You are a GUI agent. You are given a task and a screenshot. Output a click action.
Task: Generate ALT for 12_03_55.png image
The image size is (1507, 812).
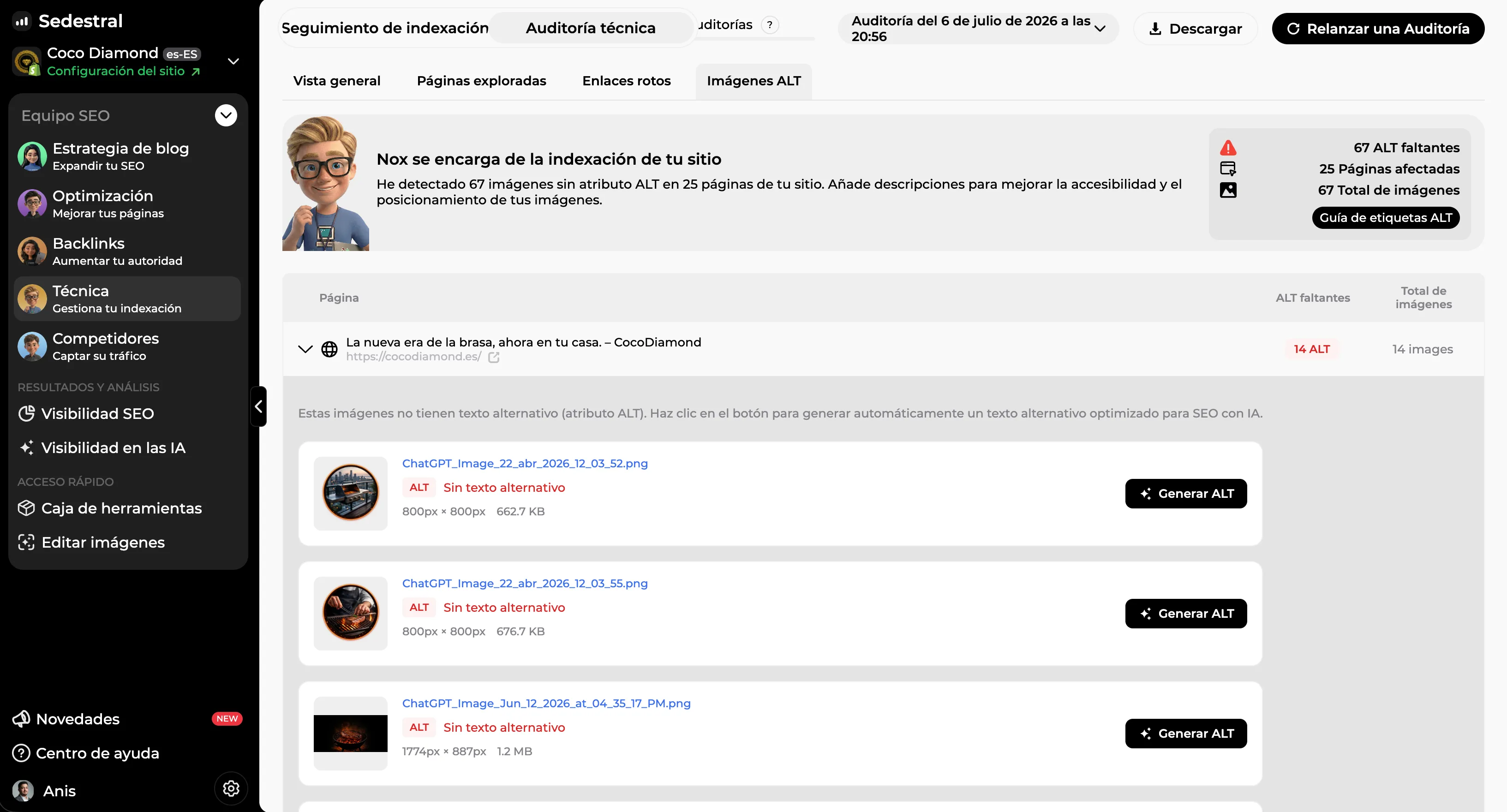1186,614
